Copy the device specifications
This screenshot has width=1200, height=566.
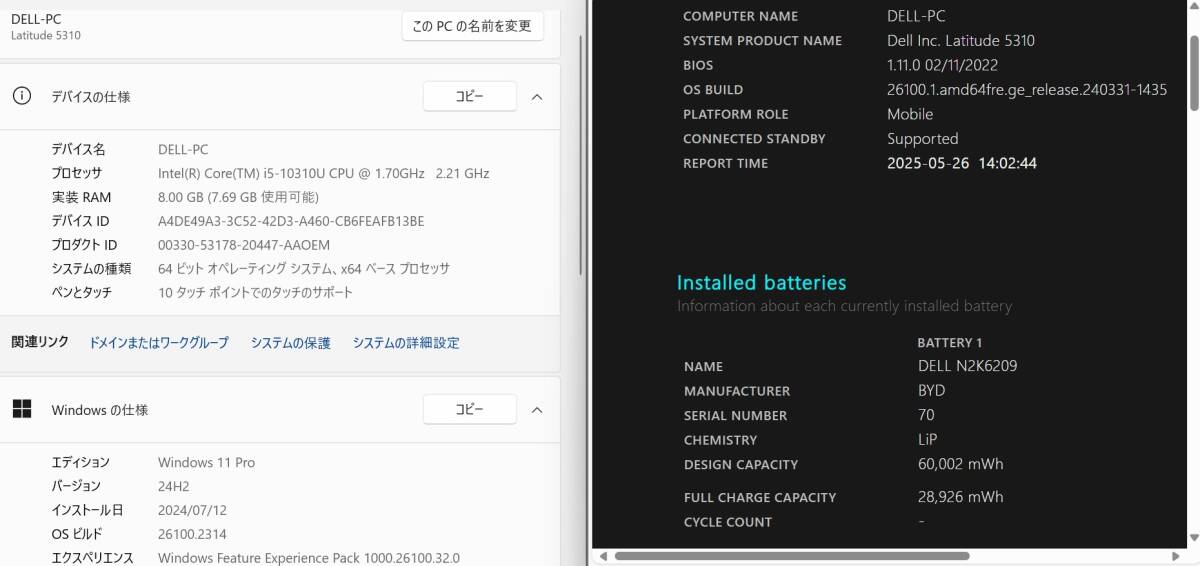tap(470, 96)
